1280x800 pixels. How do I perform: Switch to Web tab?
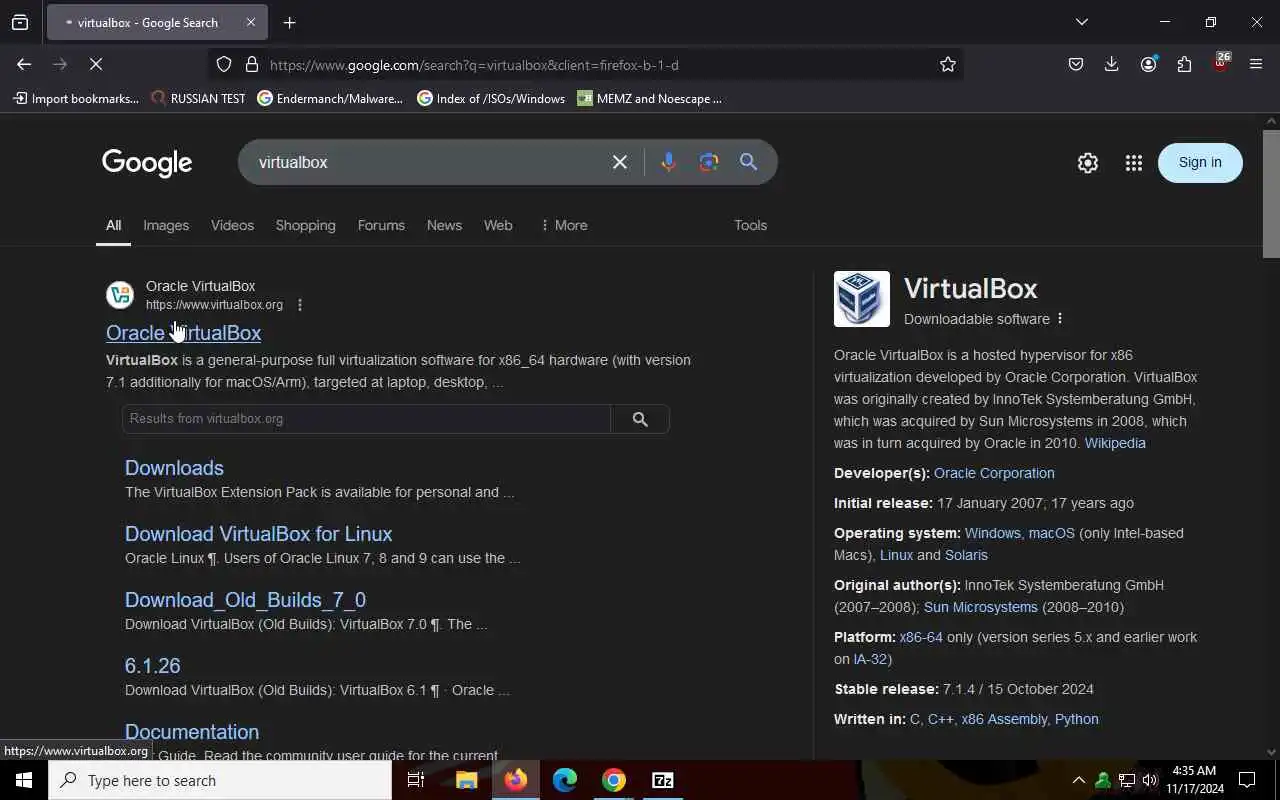[498, 225]
